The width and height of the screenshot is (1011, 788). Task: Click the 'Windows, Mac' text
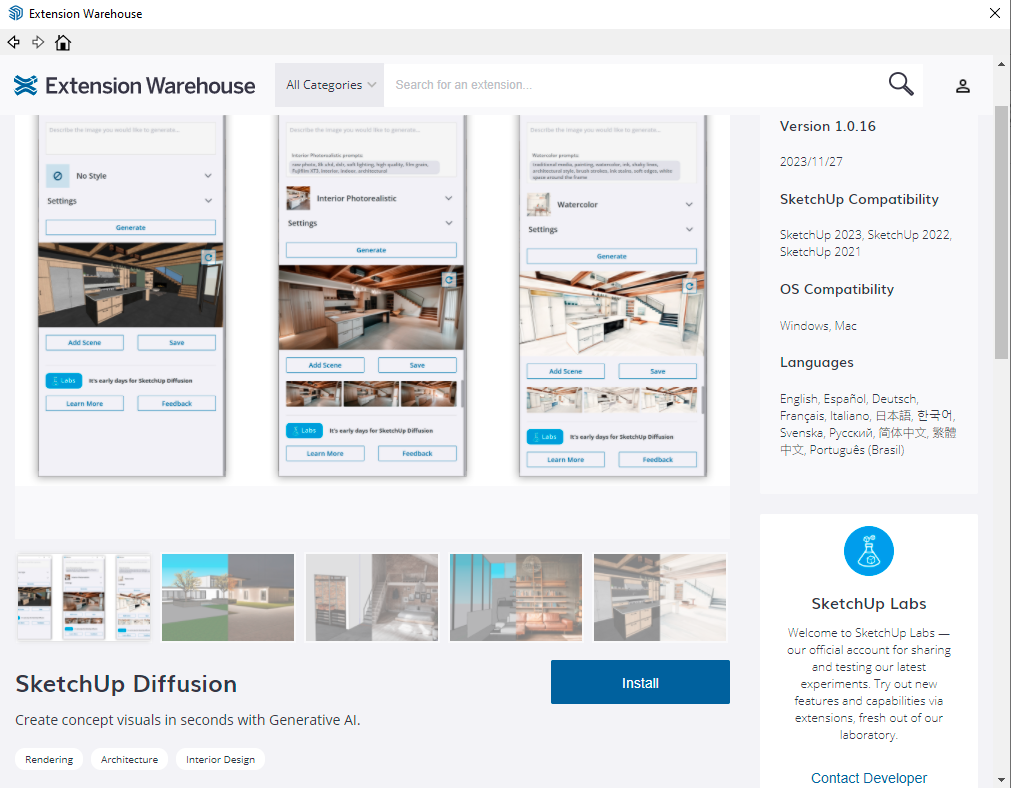click(818, 326)
